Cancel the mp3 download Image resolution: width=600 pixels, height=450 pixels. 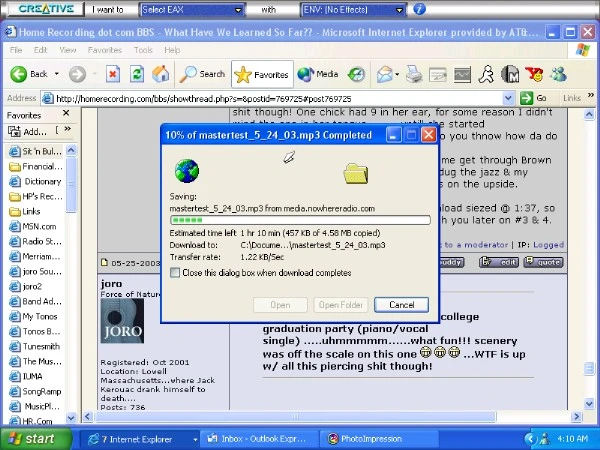tap(401, 305)
